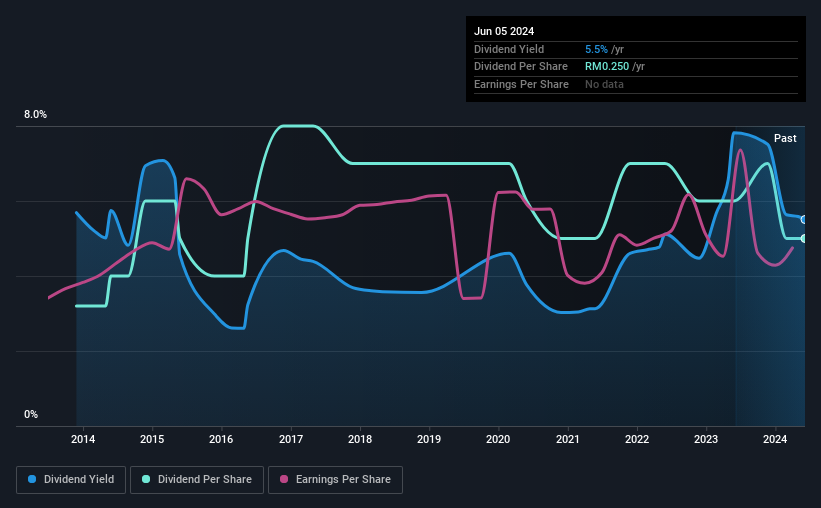Click the 2016 x-axis label
The height and width of the screenshot is (508, 821).
[x=221, y=439]
